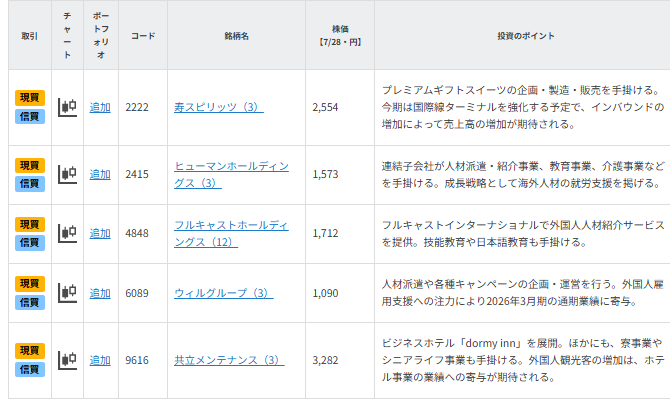The width and height of the screenshot is (670, 409).
Task: Click 信買 button for 共立メンテナンス
Action: (30, 369)
